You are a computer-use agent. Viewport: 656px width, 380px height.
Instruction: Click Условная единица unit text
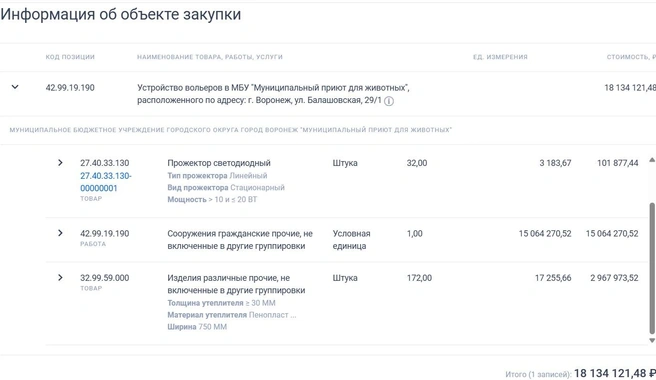[x=351, y=239]
